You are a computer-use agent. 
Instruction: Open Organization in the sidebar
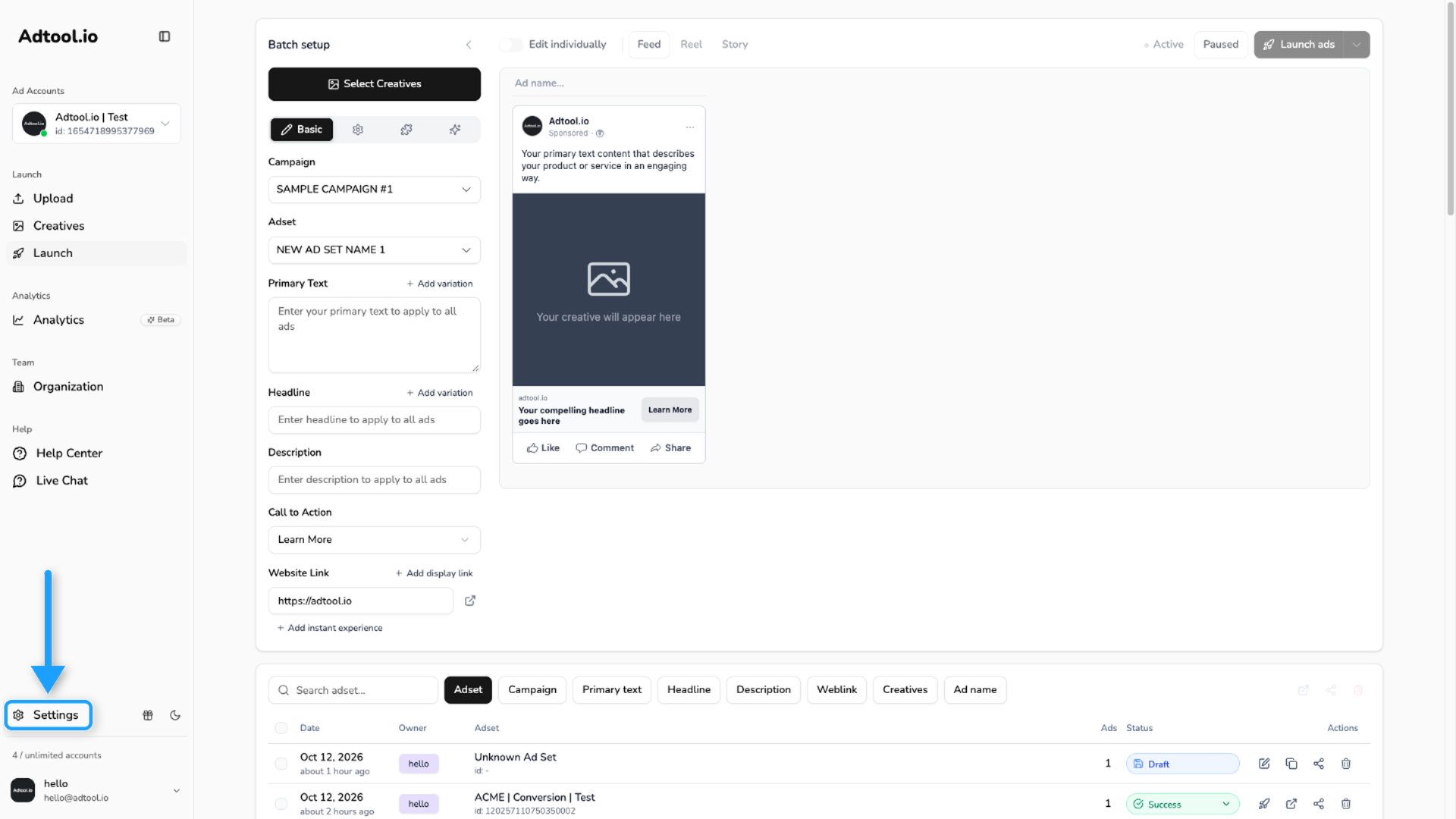pos(96,387)
